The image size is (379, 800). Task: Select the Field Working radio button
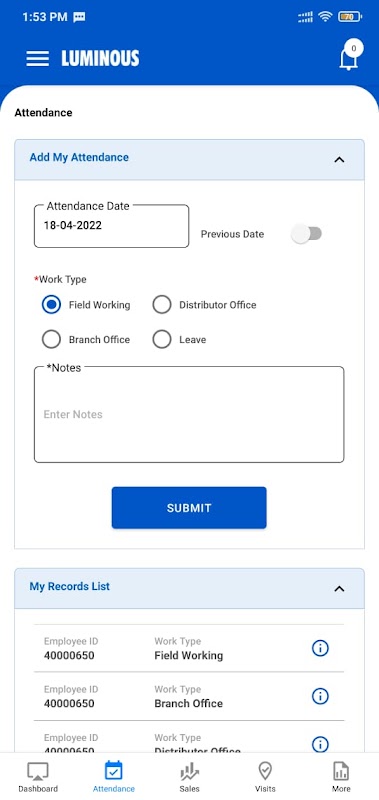tap(52, 305)
